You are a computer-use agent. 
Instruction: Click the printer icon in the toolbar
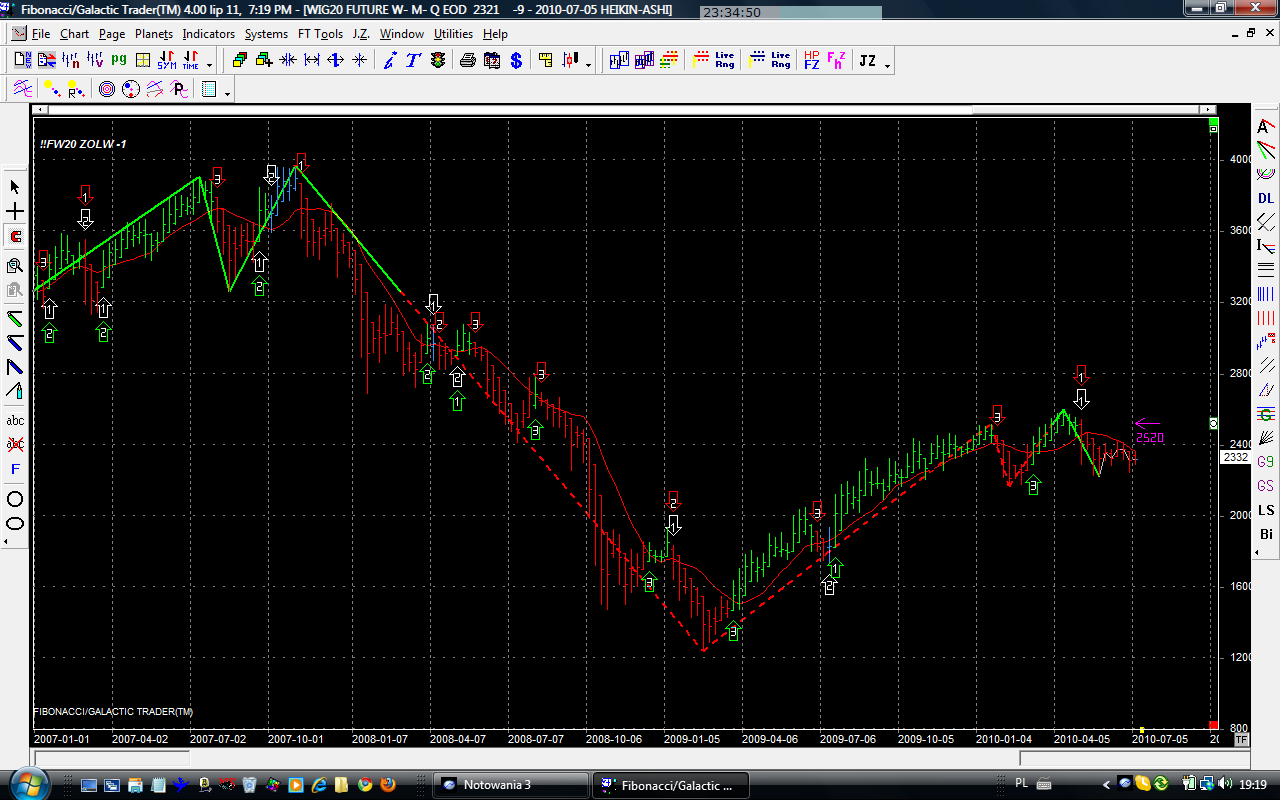[x=467, y=61]
